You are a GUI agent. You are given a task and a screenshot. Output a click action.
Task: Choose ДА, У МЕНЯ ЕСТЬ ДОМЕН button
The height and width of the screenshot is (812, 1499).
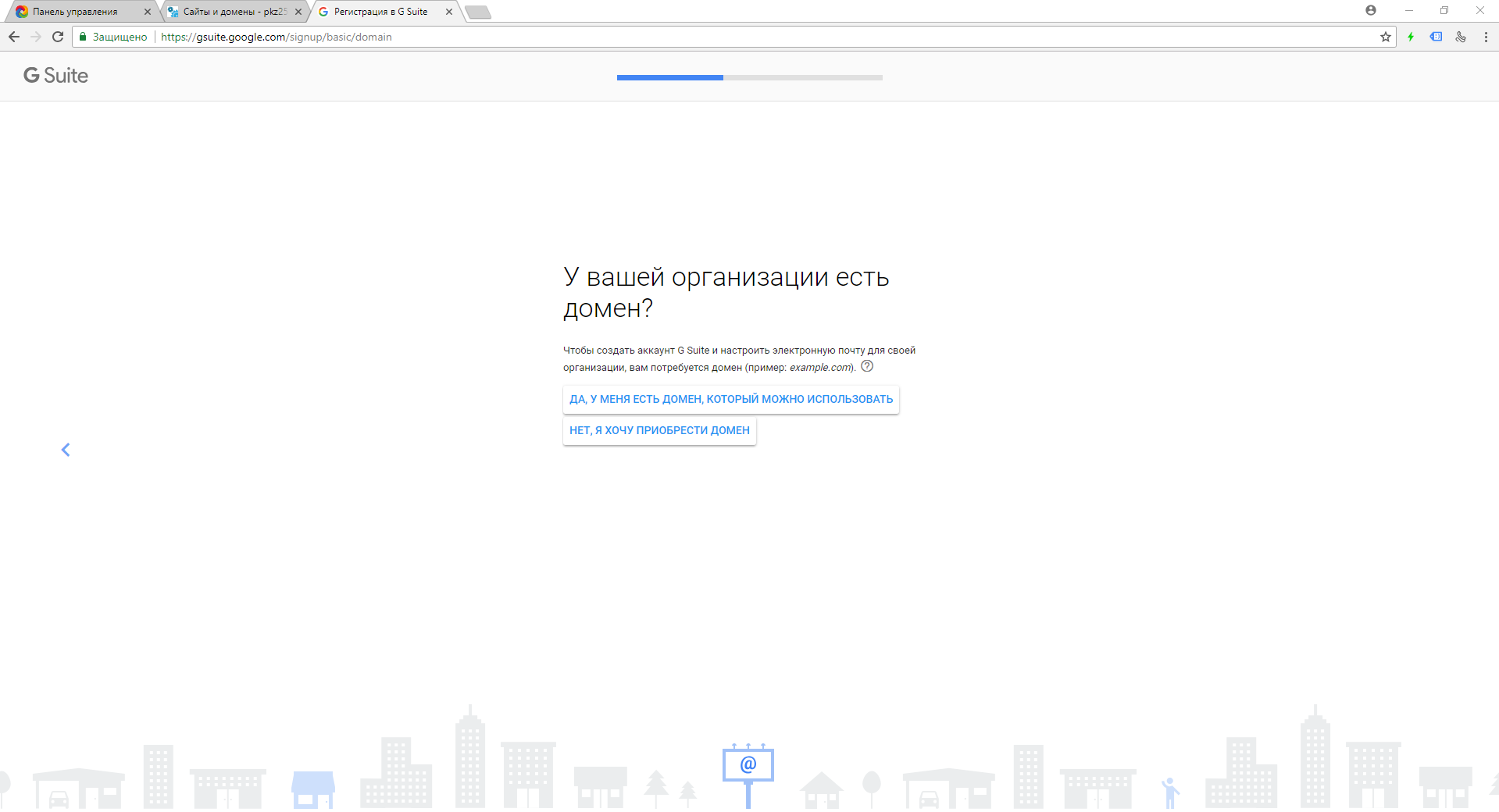point(731,399)
